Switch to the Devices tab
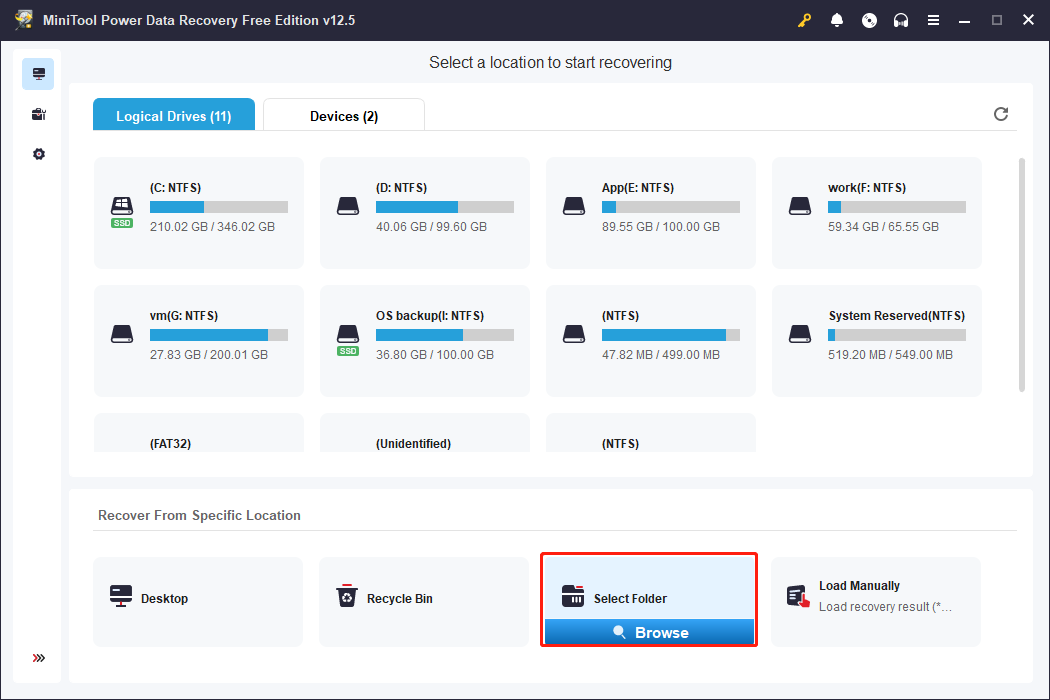The image size is (1050, 700). click(343, 116)
